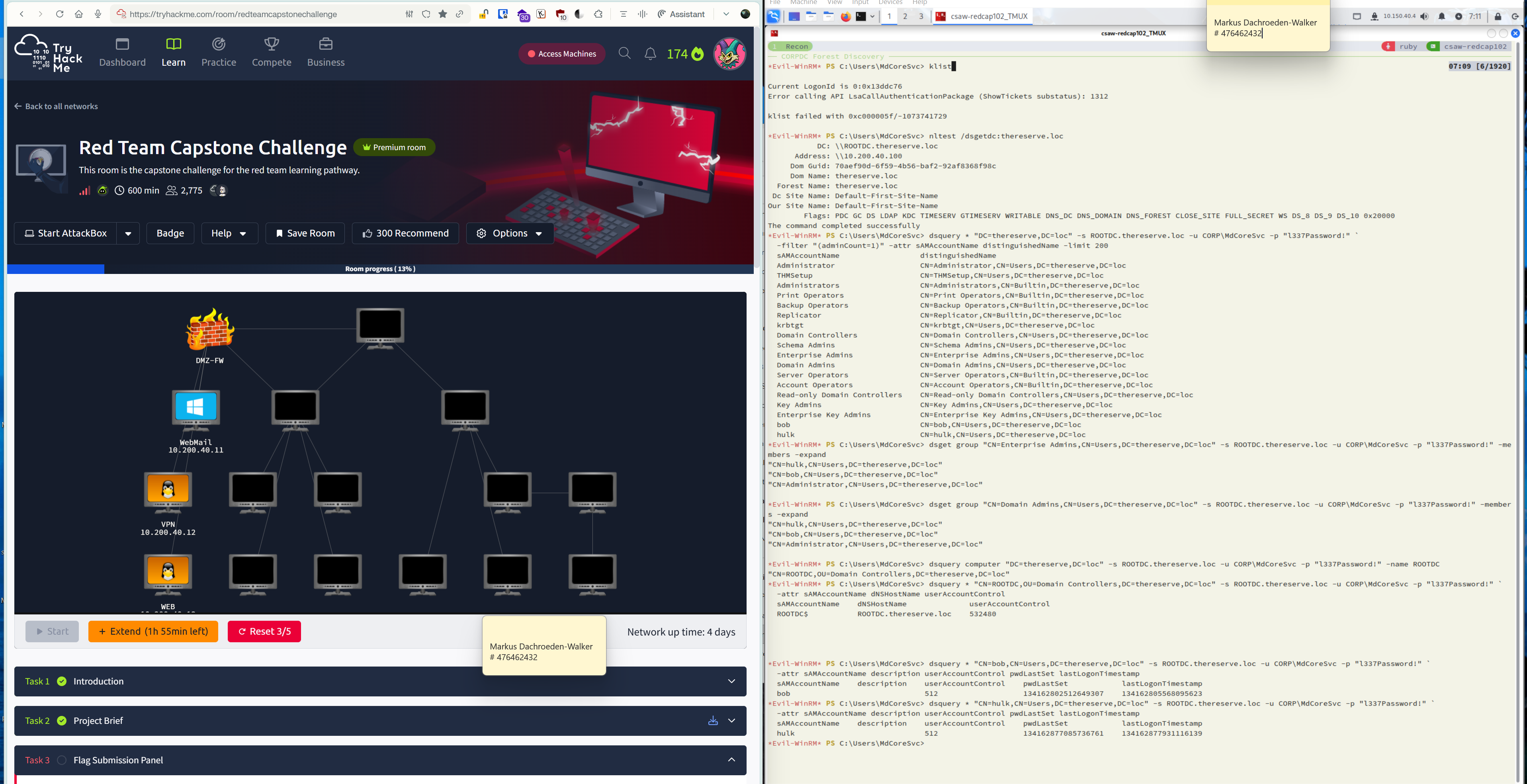Switch to the Practice nav tab

click(x=218, y=52)
